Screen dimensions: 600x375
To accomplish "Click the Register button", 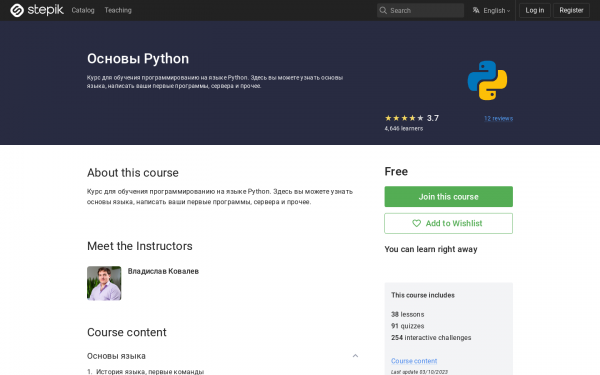I will click(571, 10).
